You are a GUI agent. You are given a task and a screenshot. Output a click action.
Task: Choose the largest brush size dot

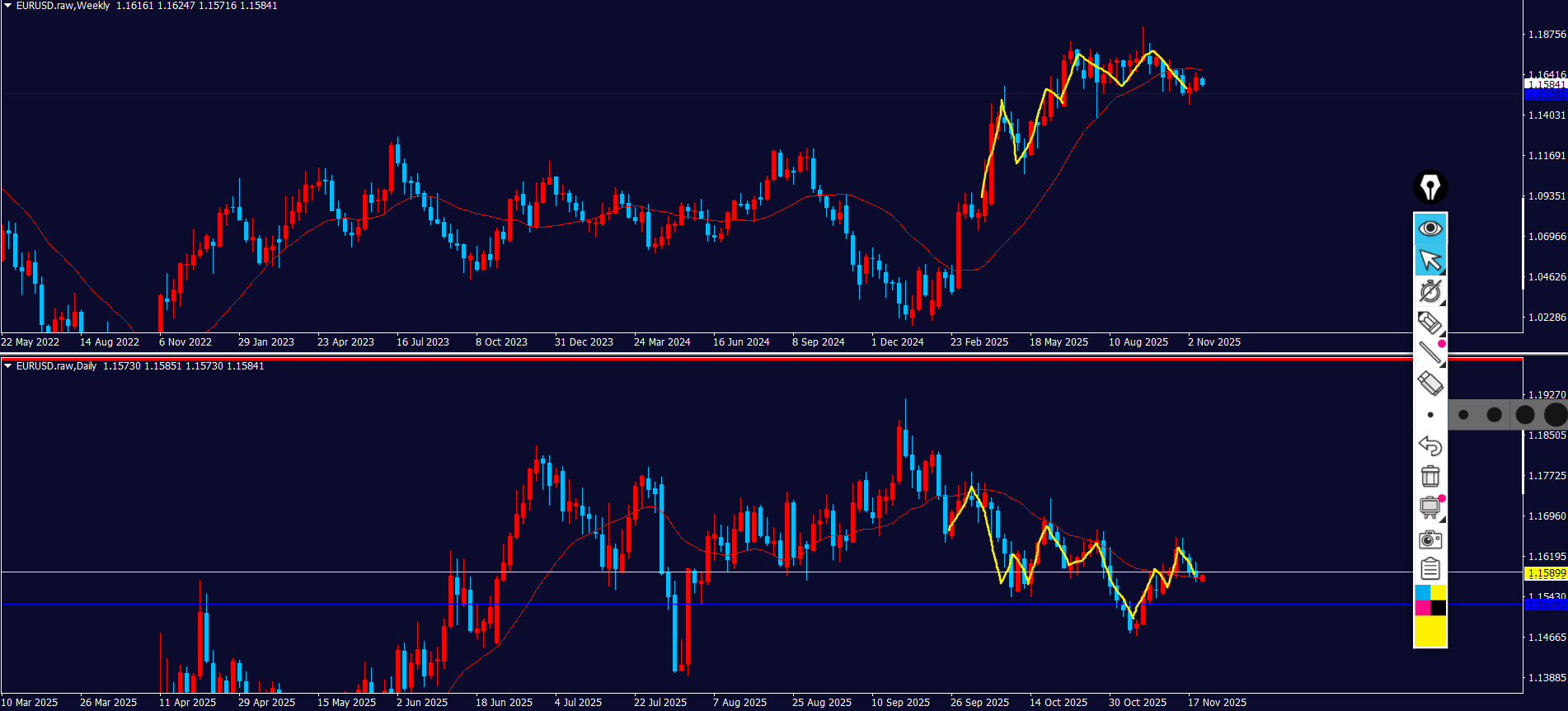[x=1555, y=415]
